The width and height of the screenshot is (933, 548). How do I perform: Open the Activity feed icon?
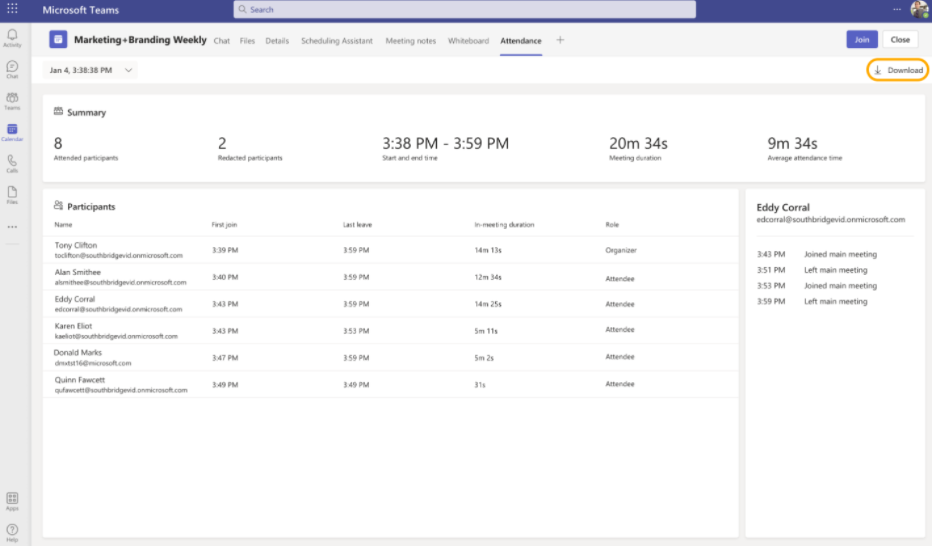pyautogui.click(x=12, y=38)
